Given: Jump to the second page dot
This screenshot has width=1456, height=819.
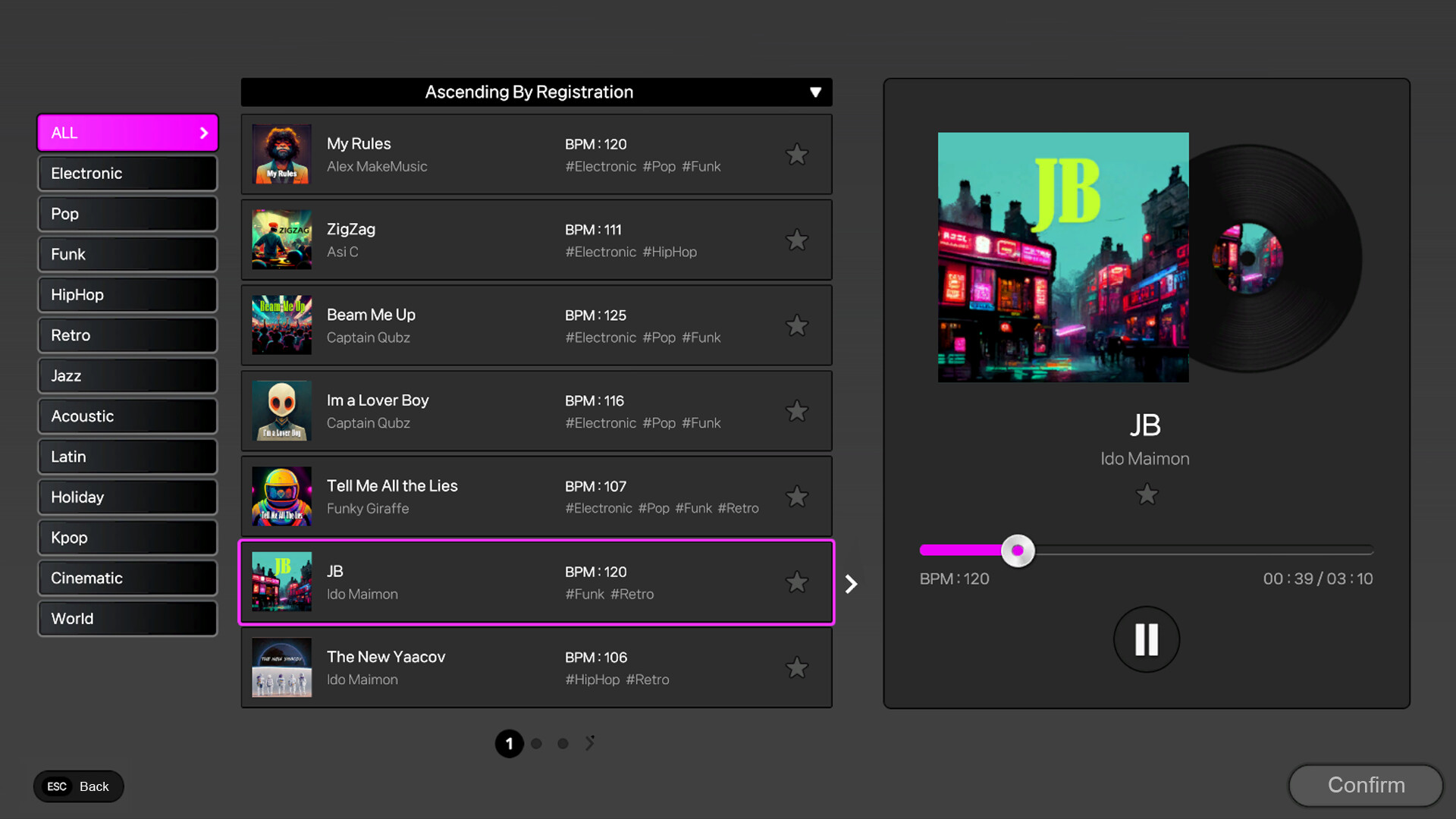Looking at the screenshot, I should 536,744.
